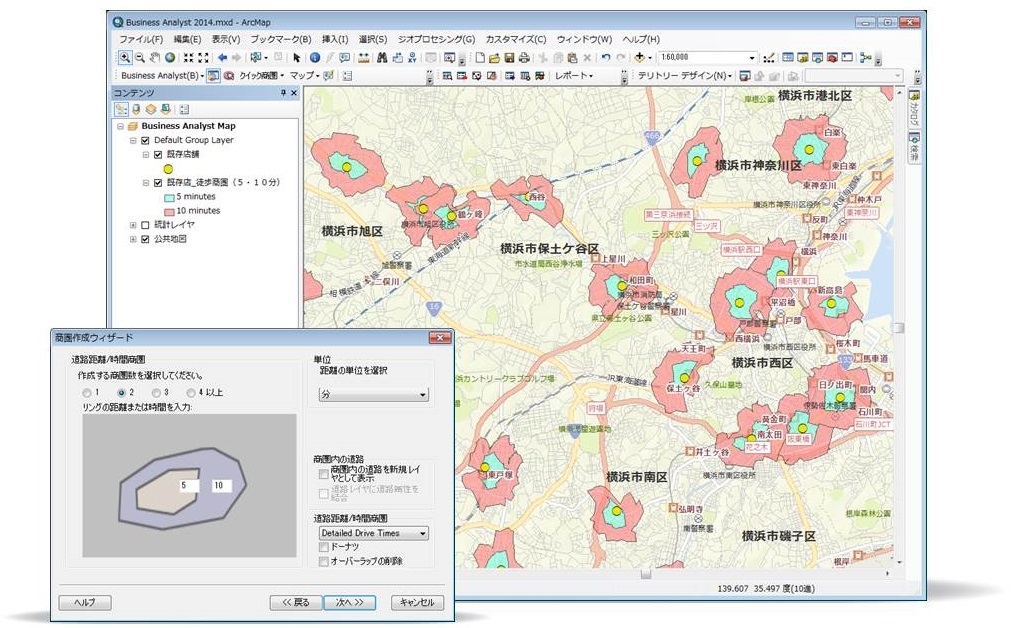Select radio button for 1 trade area
Viewport: 1028px width, 628px height.
coord(87,393)
